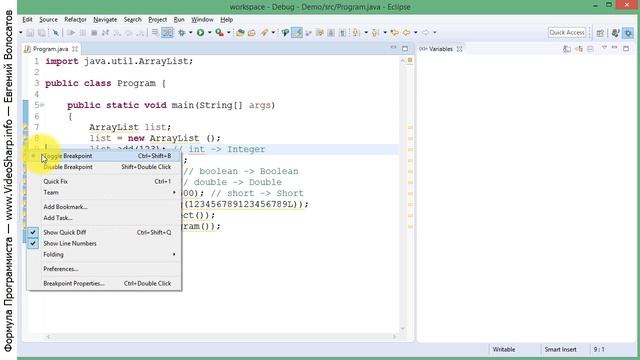Screen dimensions: 640x360
Task: Uncheck Show Line Numbers option
Action: [x=104, y=243]
